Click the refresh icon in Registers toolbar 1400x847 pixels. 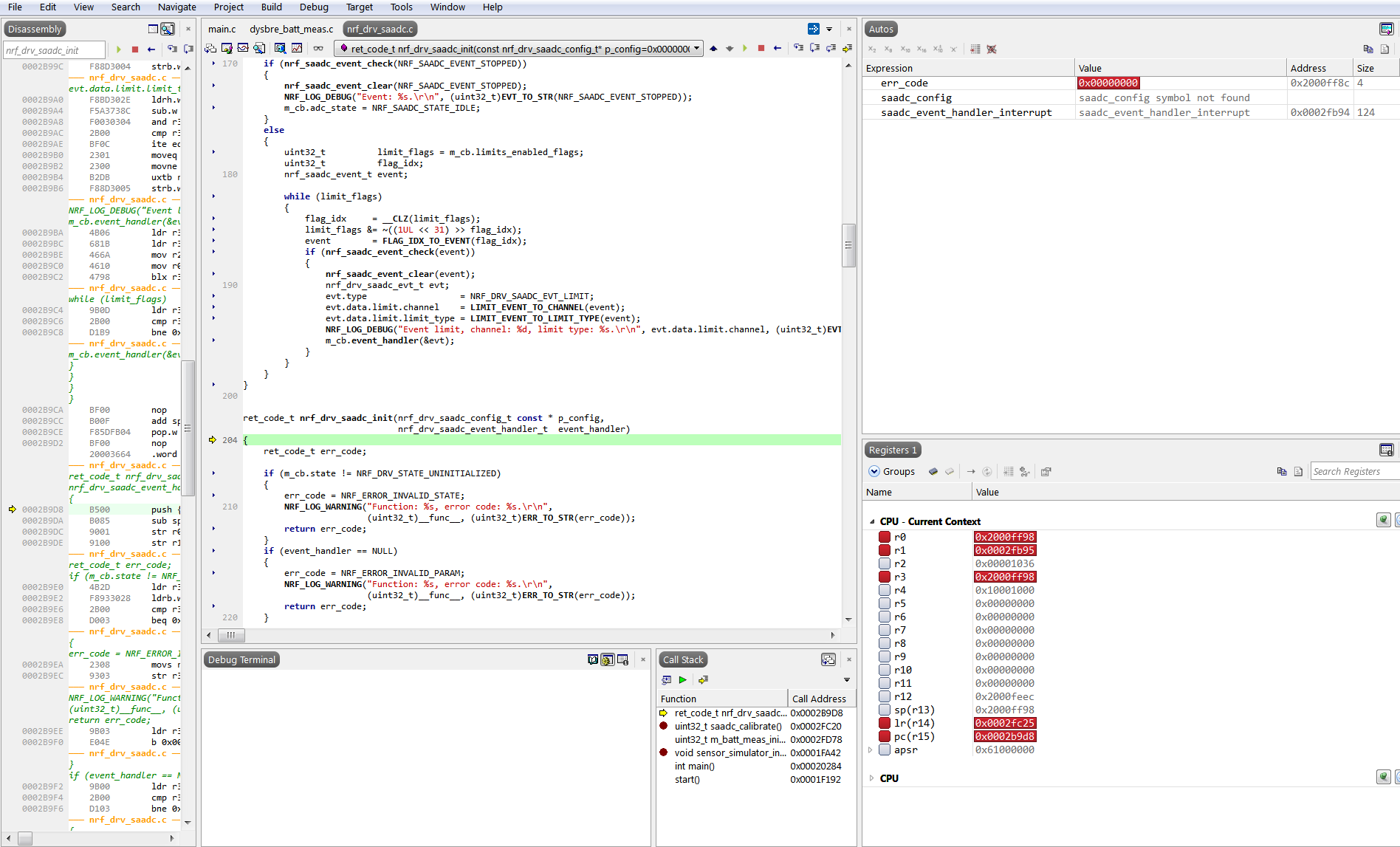pyautogui.click(x=986, y=471)
